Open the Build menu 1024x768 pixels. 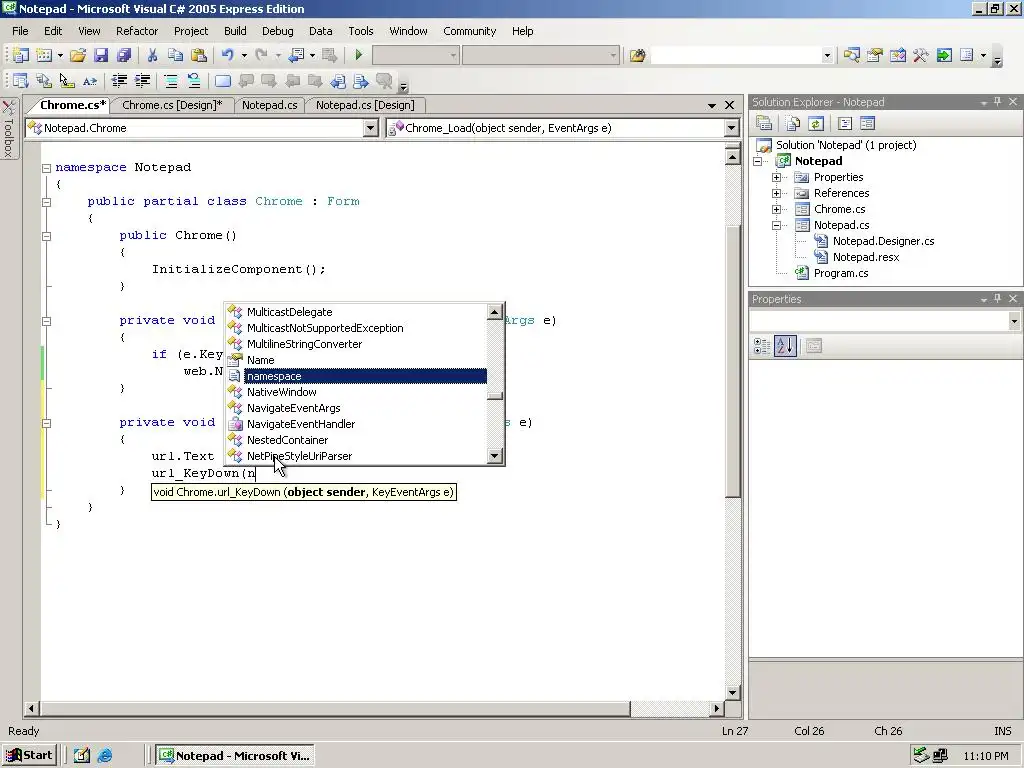point(235,31)
